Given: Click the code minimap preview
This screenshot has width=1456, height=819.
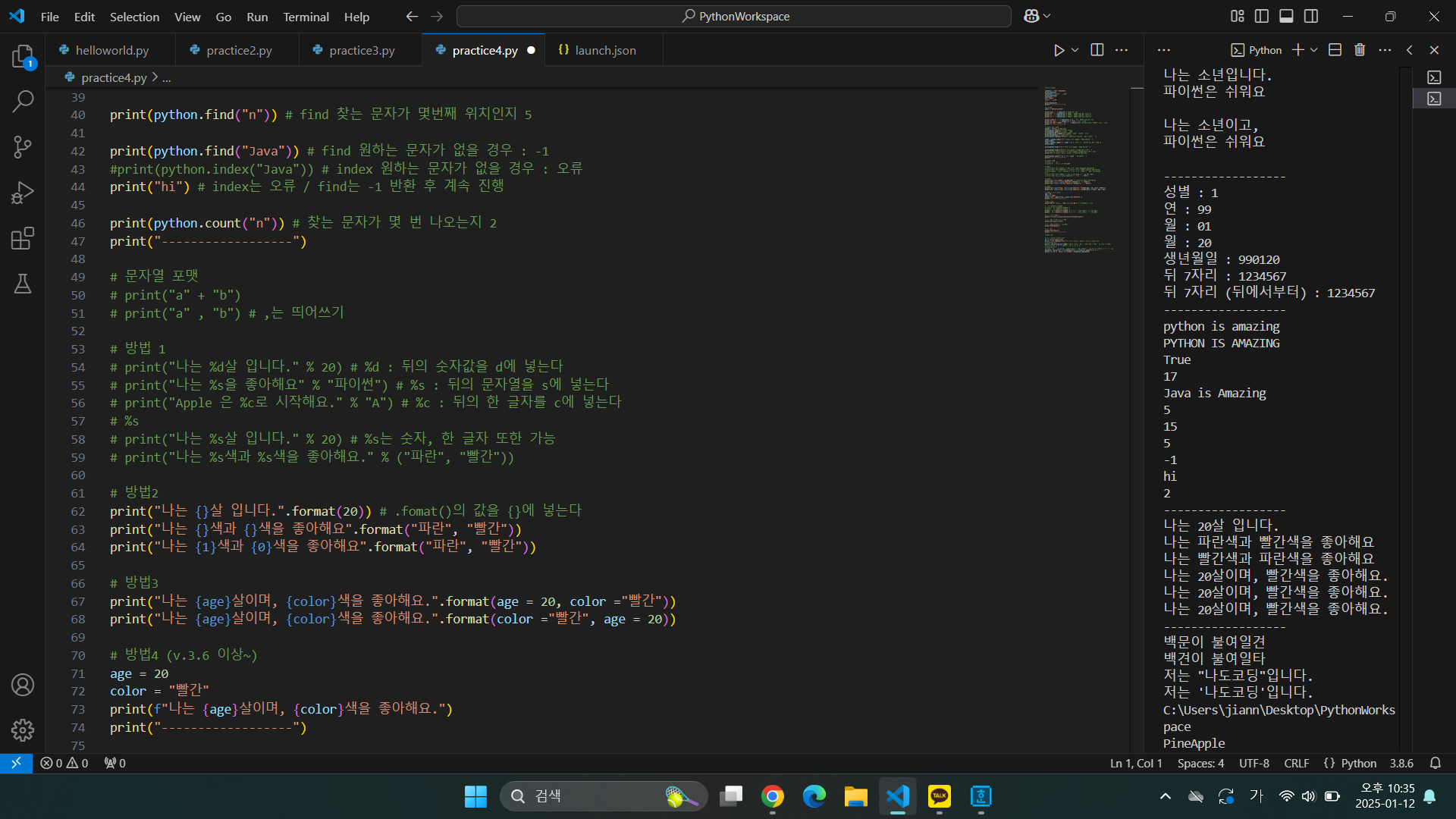Looking at the screenshot, I should click(1077, 171).
